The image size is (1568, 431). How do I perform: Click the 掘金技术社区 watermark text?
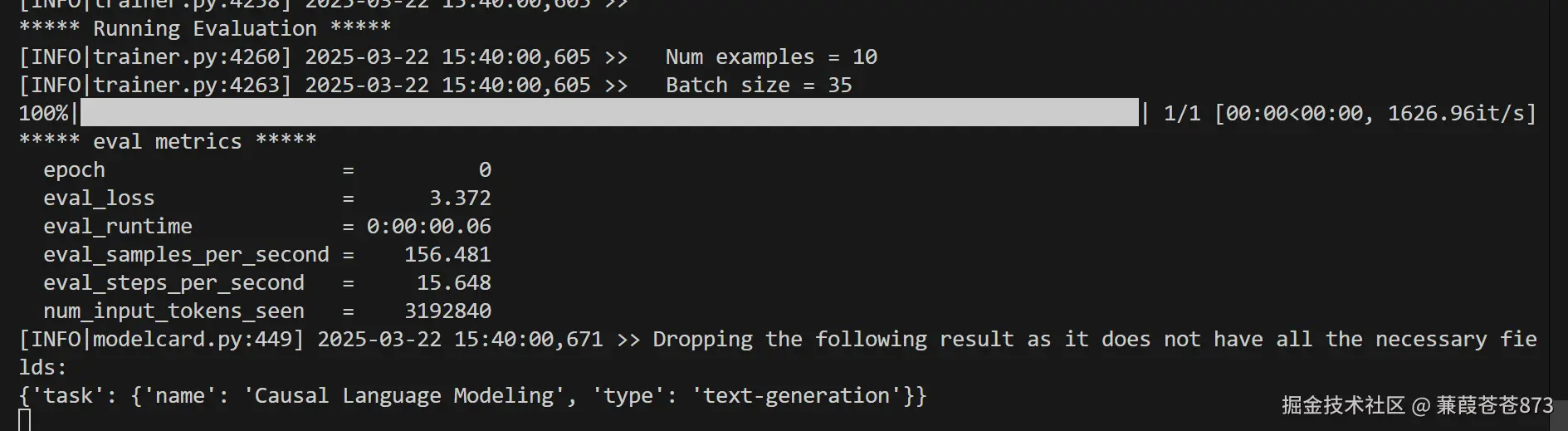(x=1342, y=405)
